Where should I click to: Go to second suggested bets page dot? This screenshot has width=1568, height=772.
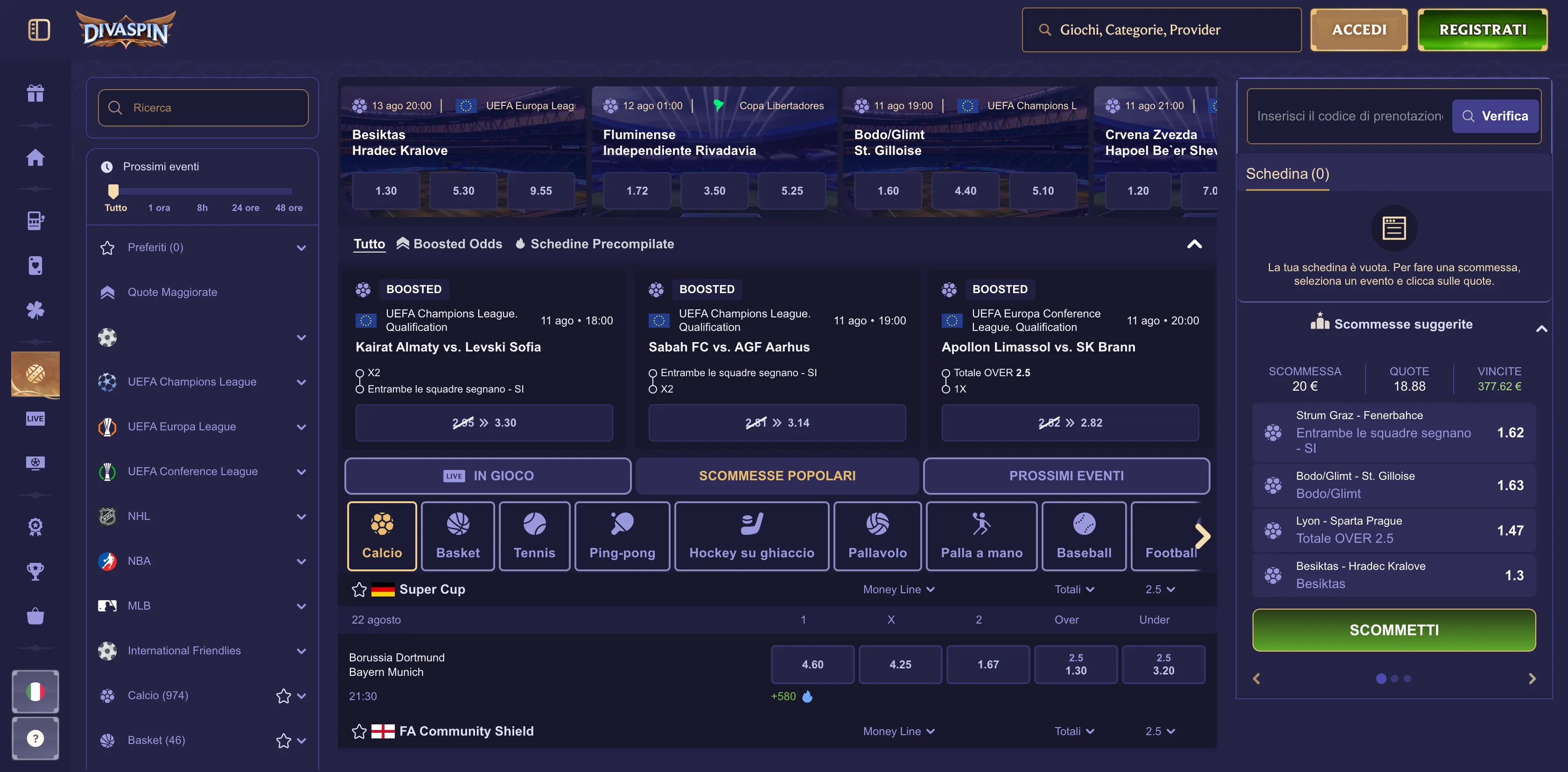point(1394,679)
